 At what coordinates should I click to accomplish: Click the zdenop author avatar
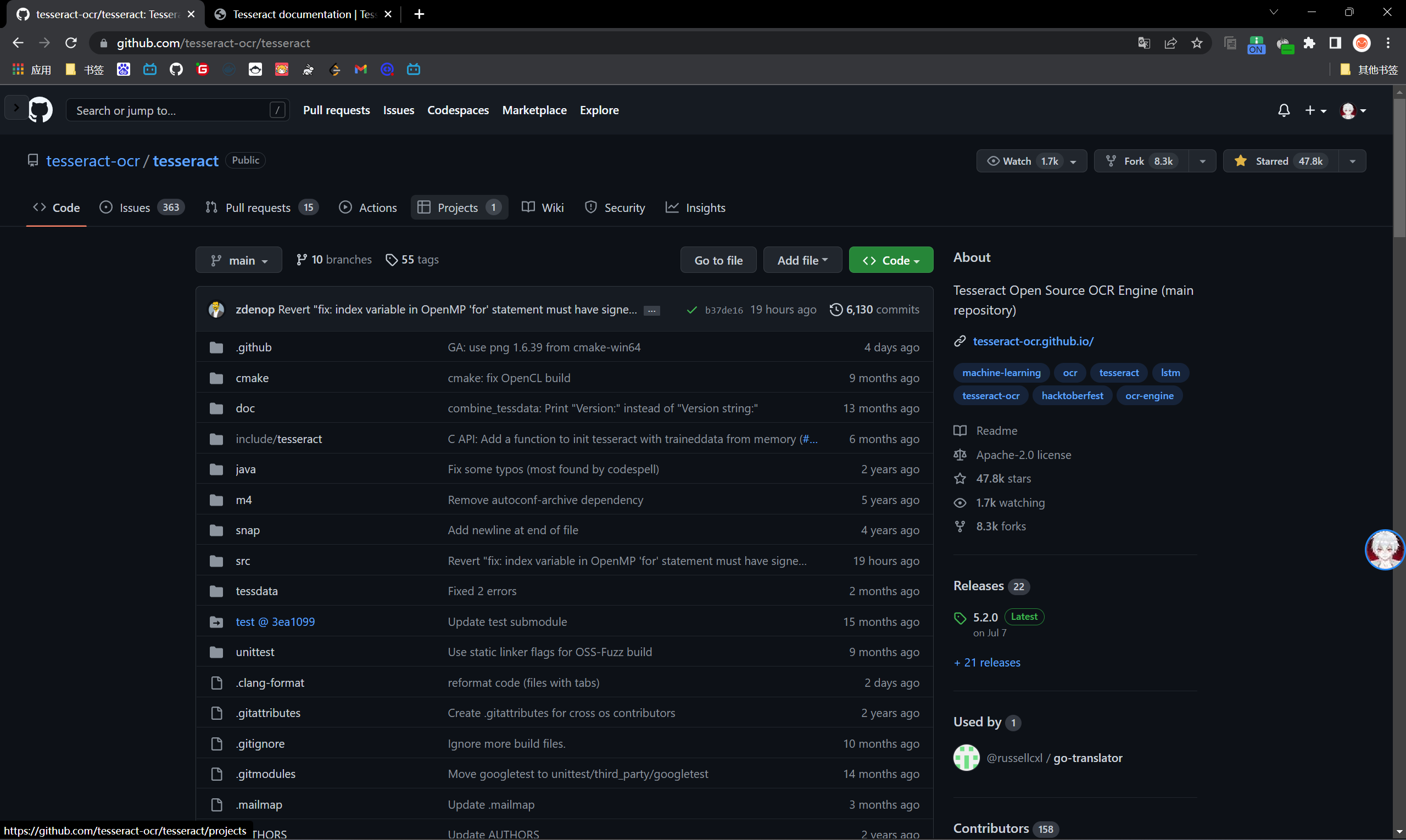[216, 310]
